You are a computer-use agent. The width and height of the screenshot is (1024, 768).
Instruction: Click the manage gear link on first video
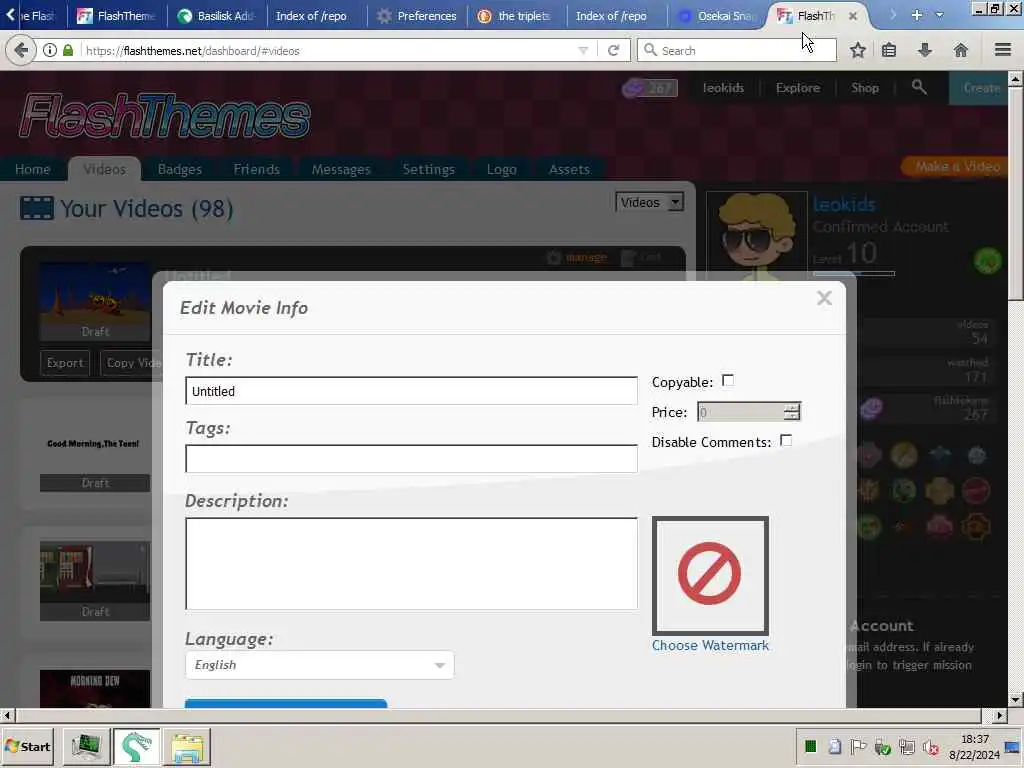[577, 257]
